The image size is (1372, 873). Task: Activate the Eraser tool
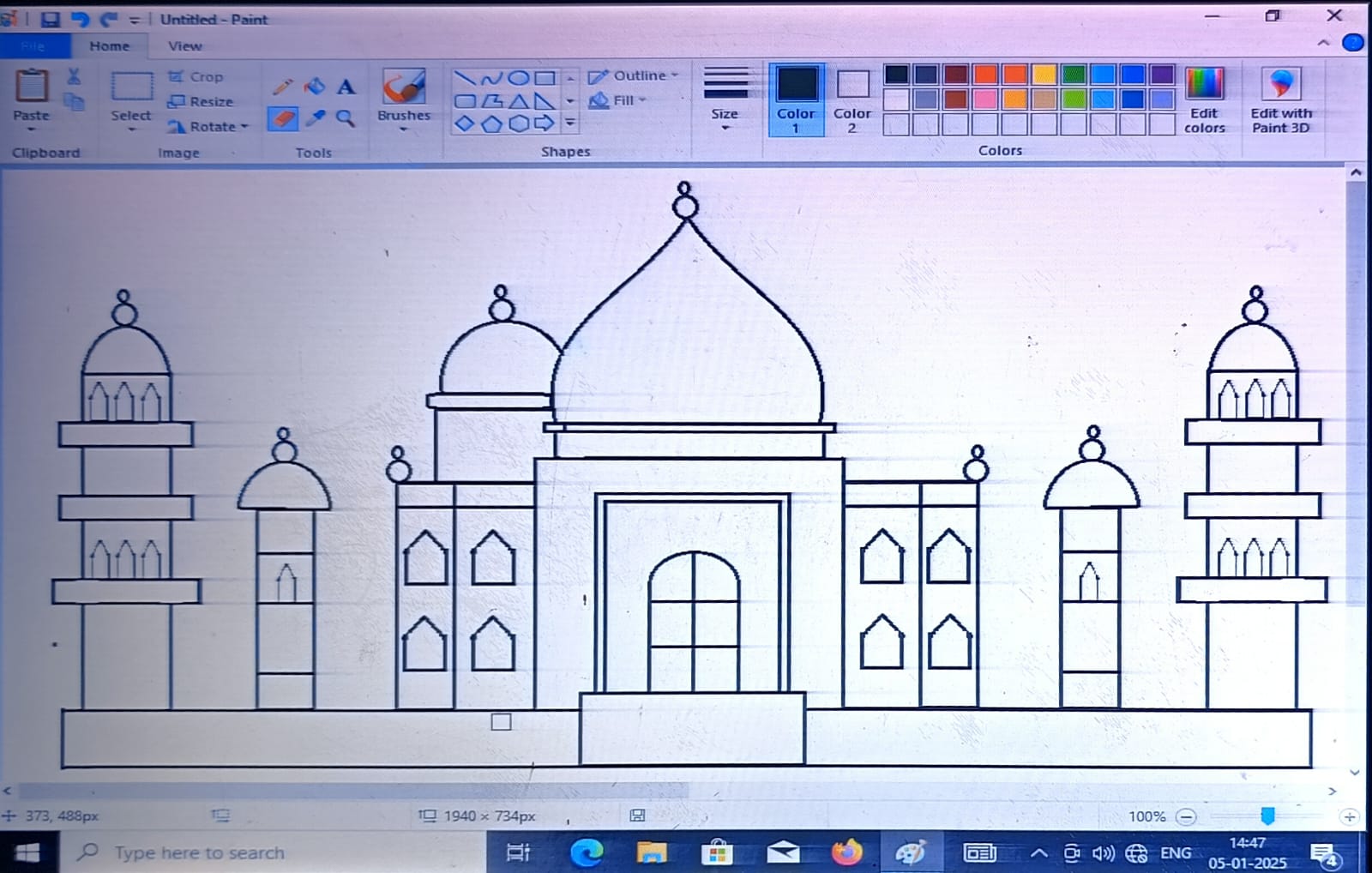pyautogui.click(x=282, y=118)
